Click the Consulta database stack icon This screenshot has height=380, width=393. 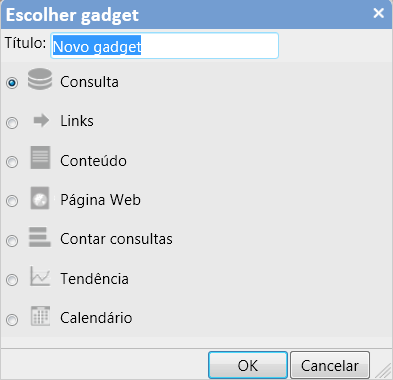[x=40, y=79]
